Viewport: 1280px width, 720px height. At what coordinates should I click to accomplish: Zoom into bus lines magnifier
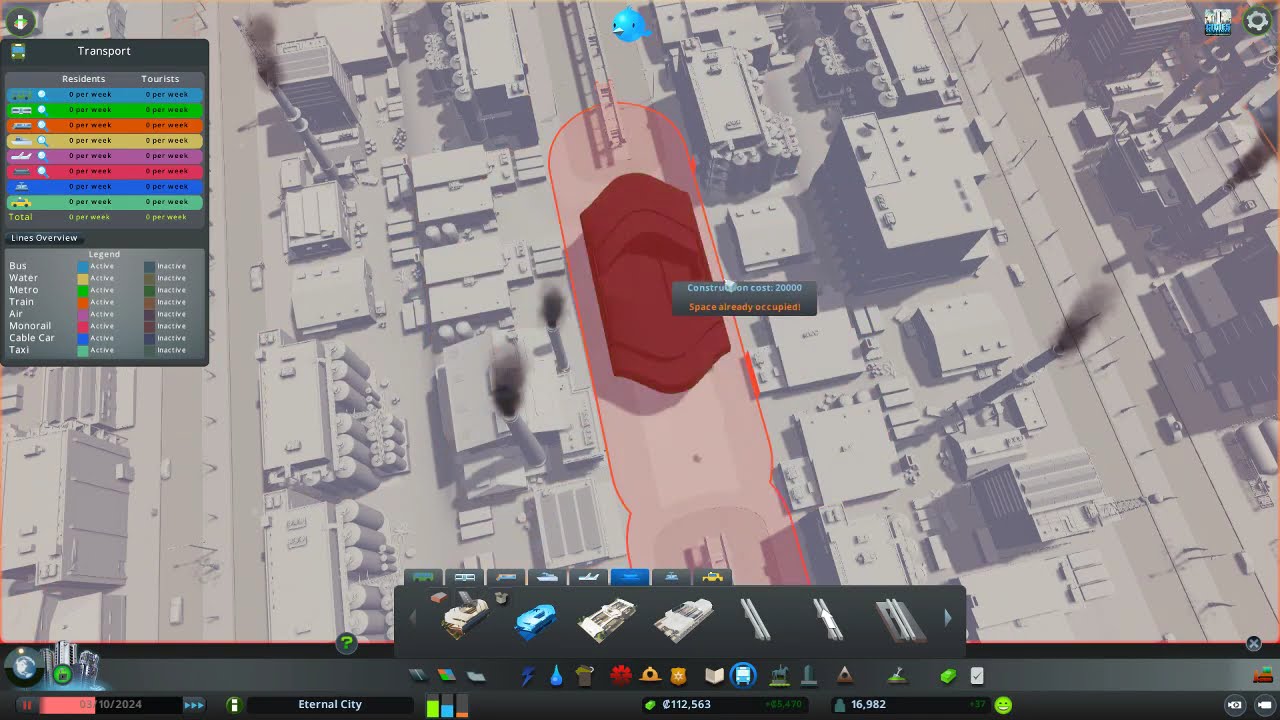coord(42,94)
